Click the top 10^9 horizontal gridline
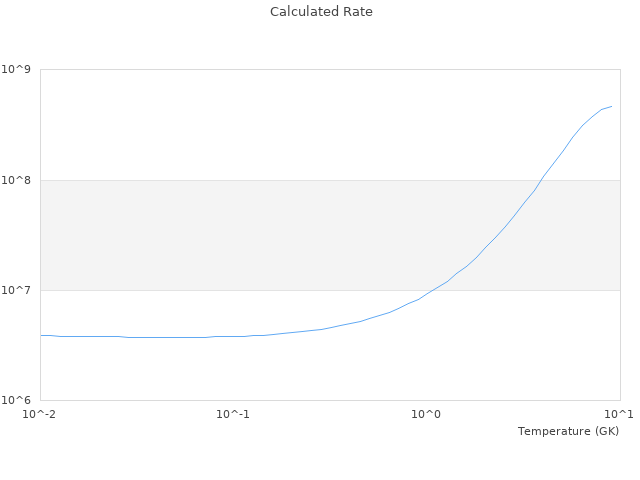 click(300, 70)
